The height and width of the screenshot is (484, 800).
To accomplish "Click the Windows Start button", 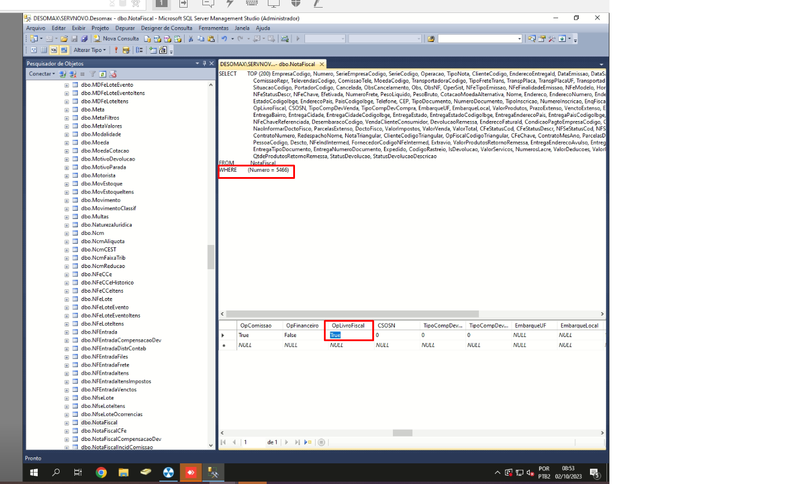I will (x=34, y=473).
